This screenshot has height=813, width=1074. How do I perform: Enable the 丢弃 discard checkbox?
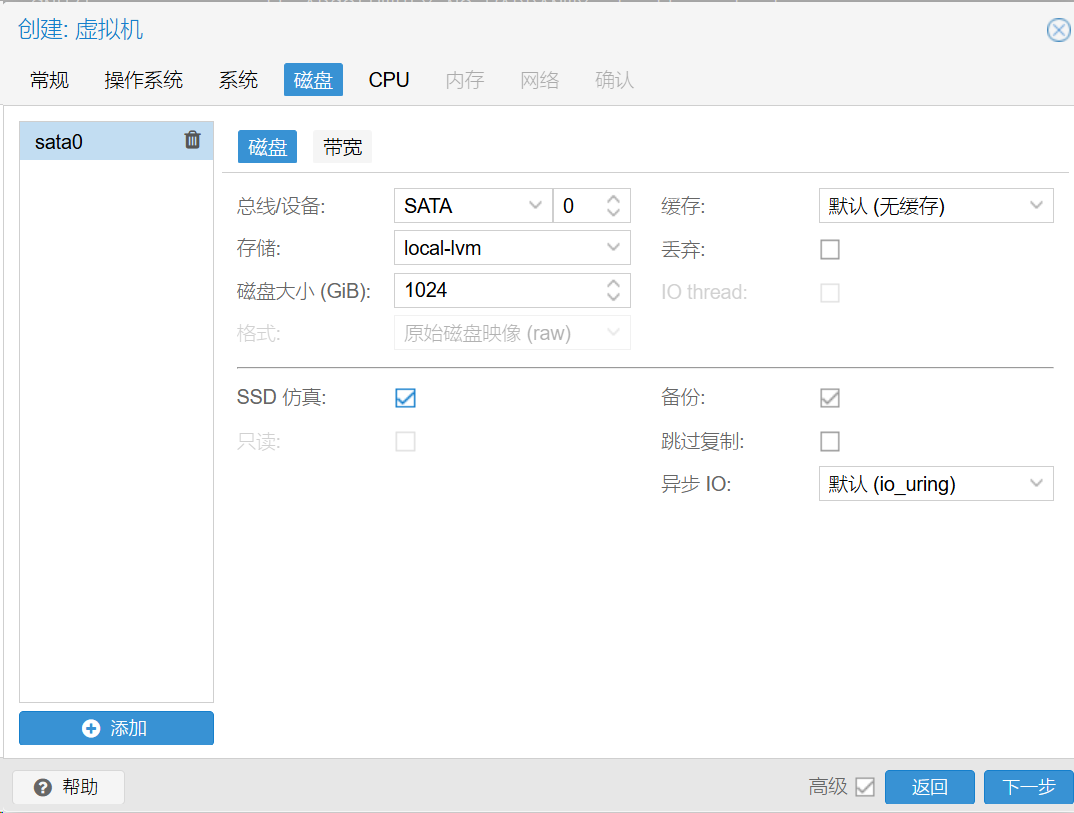[x=830, y=249]
